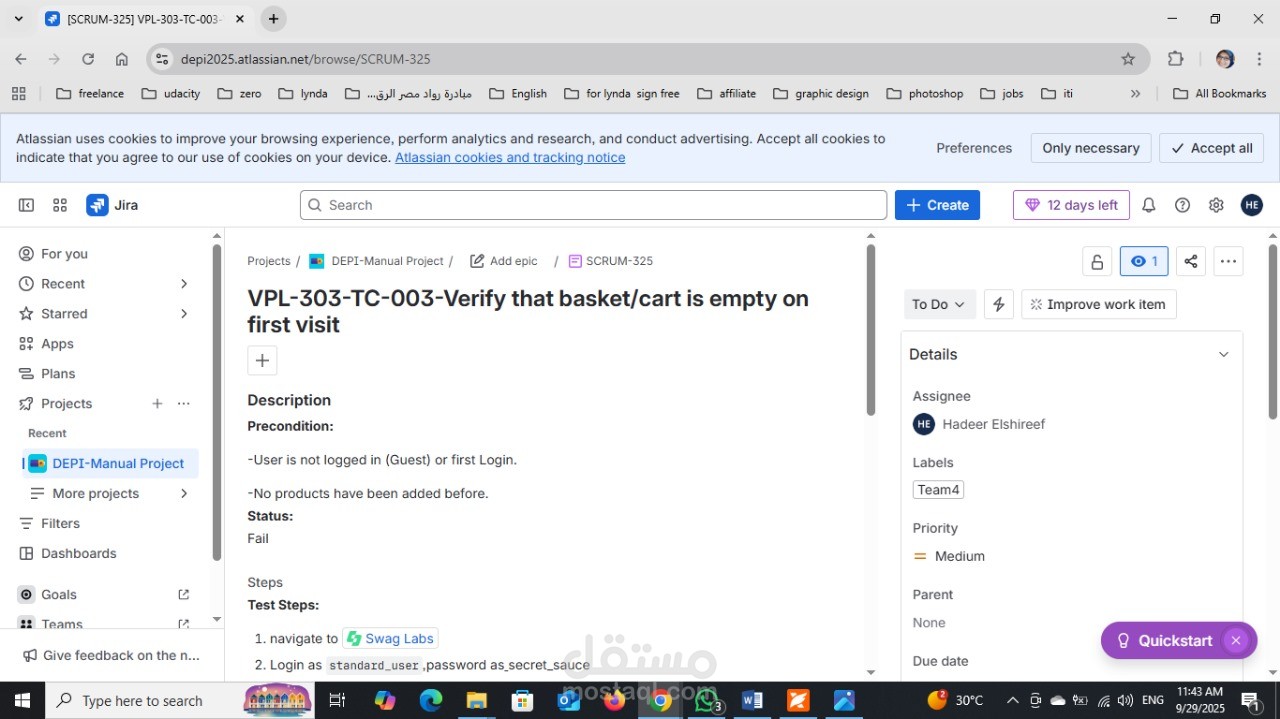Open the app switcher grid icon
The height and width of the screenshot is (719, 1280).
point(60,205)
